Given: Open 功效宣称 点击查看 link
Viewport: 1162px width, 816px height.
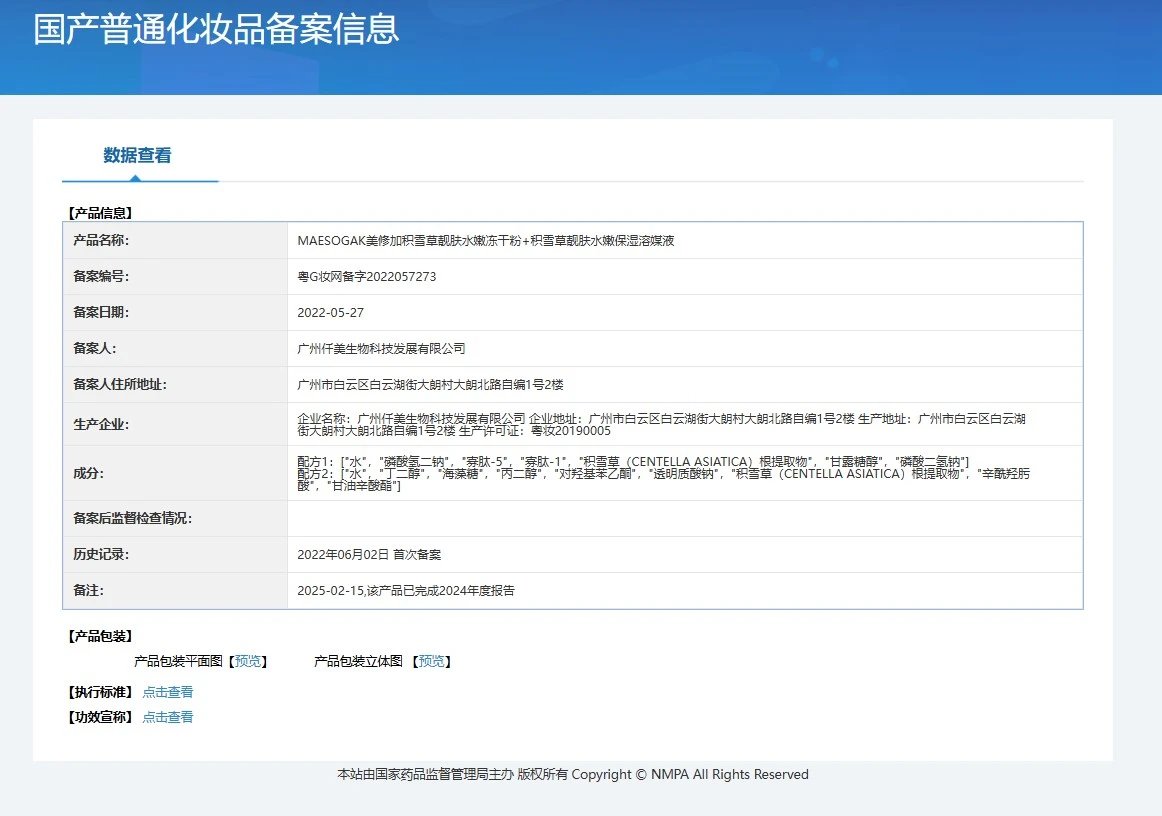Looking at the screenshot, I should 167,717.
